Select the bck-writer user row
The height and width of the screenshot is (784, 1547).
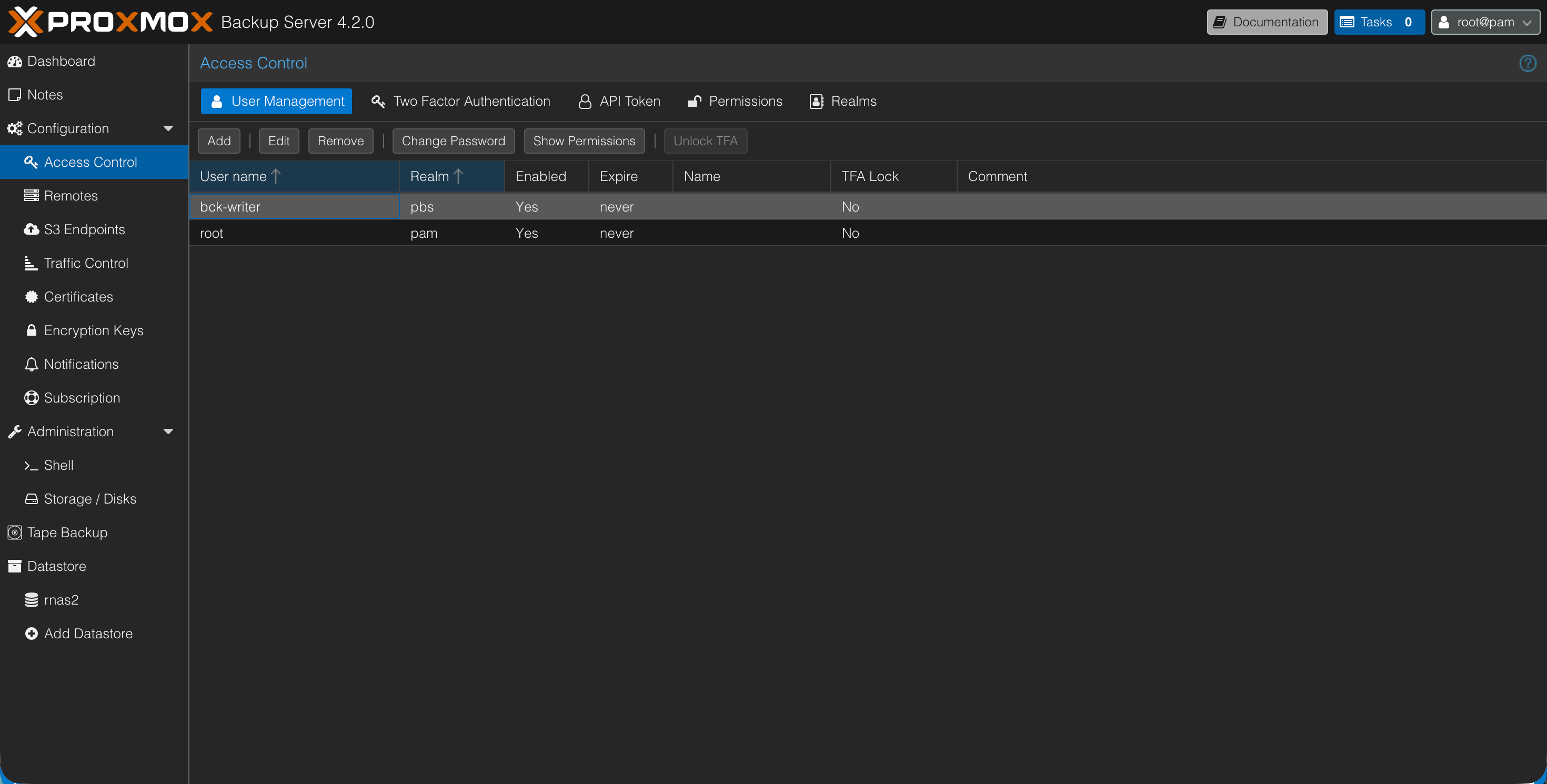coord(868,206)
